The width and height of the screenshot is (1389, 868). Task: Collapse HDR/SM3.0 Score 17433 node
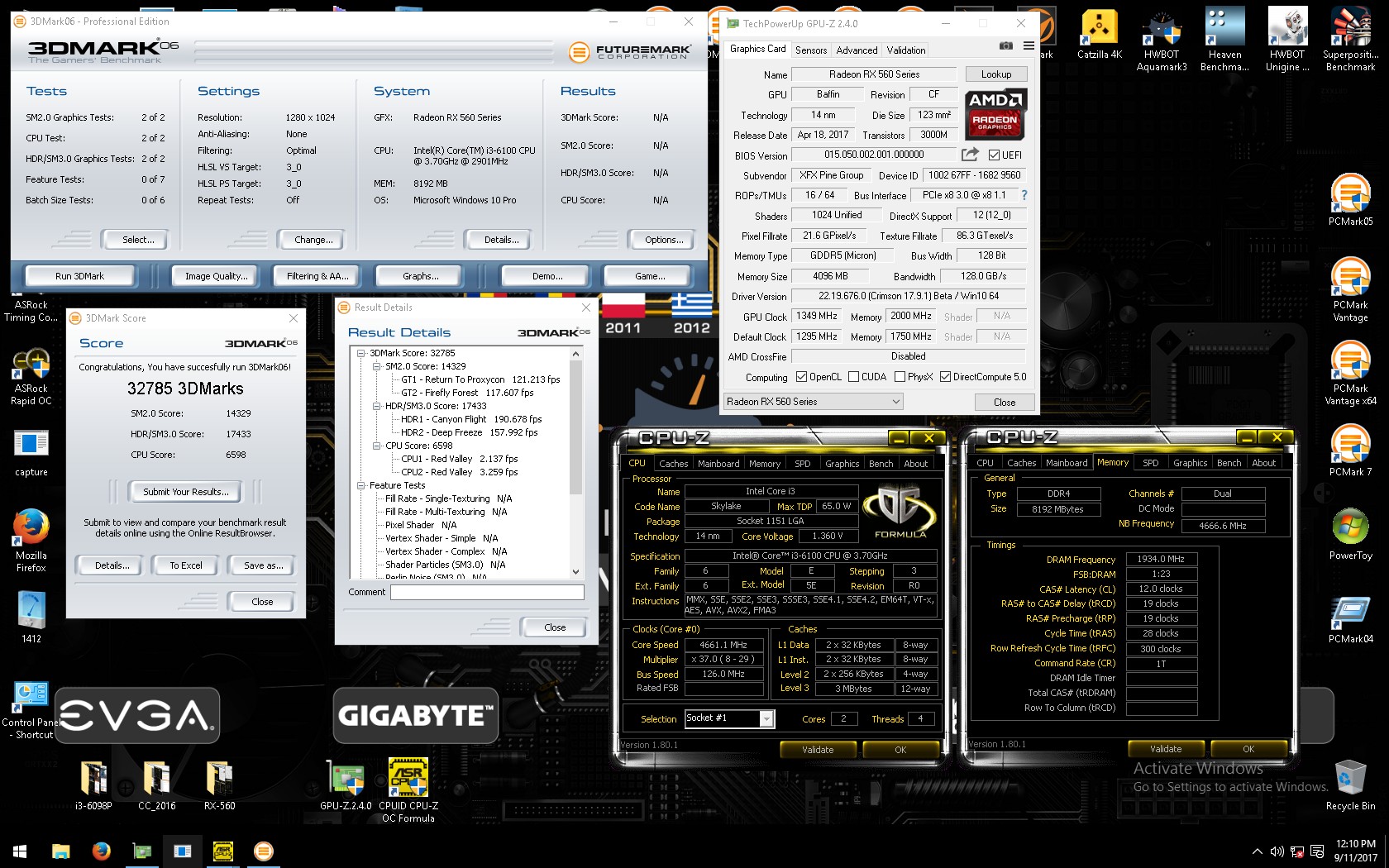376,406
